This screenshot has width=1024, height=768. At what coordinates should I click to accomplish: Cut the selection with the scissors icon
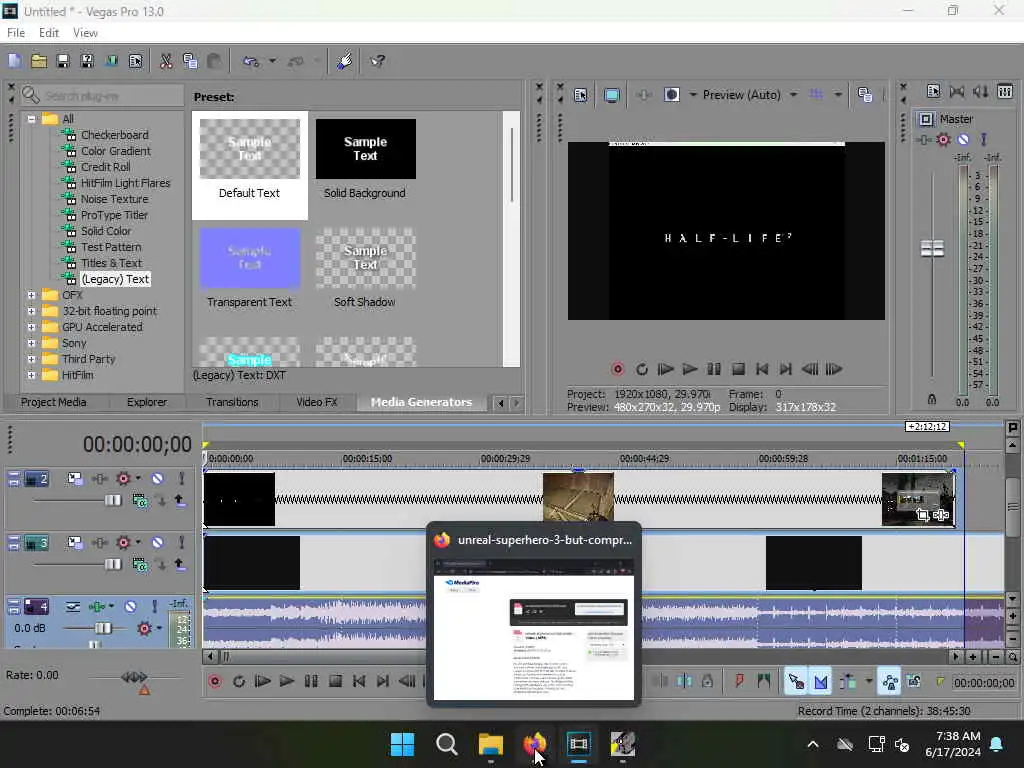(x=166, y=61)
